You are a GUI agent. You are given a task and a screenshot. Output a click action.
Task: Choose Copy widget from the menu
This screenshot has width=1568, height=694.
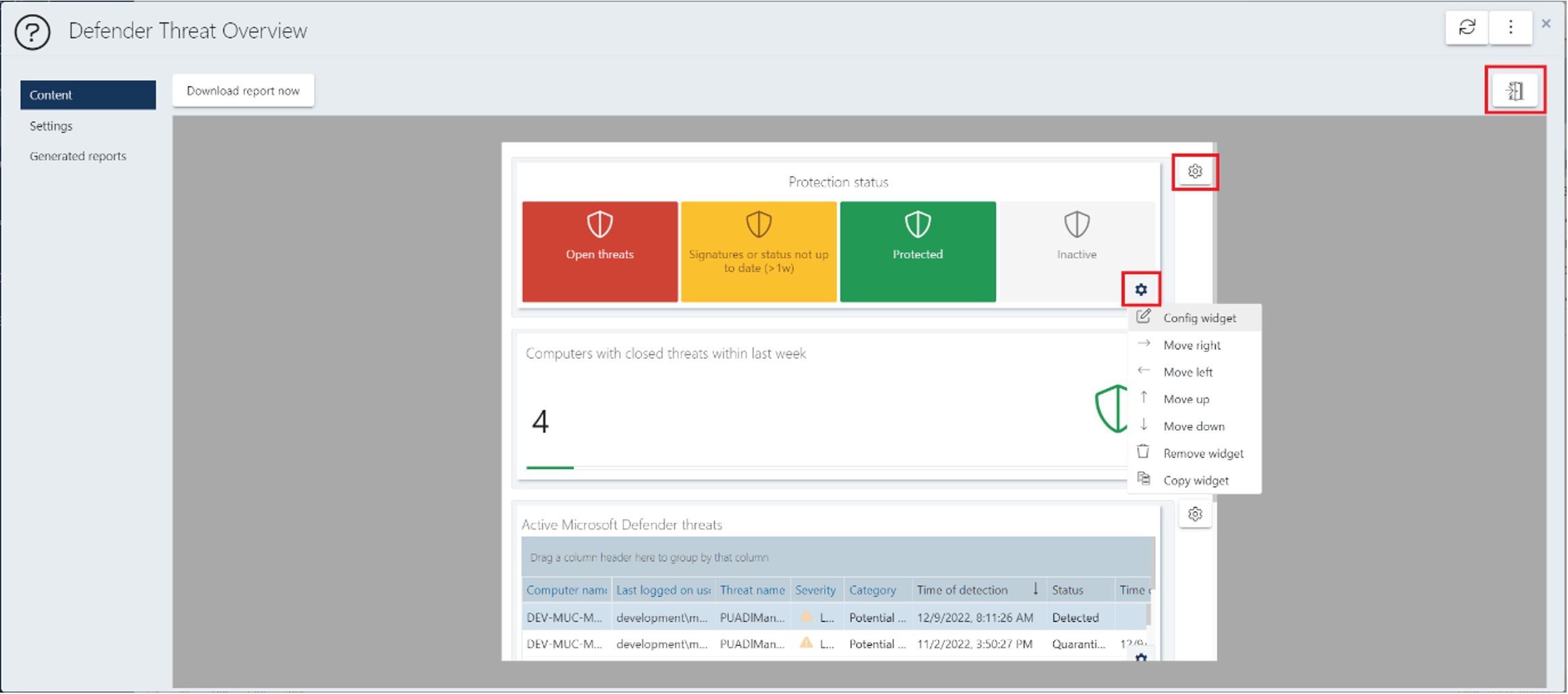(x=1194, y=481)
